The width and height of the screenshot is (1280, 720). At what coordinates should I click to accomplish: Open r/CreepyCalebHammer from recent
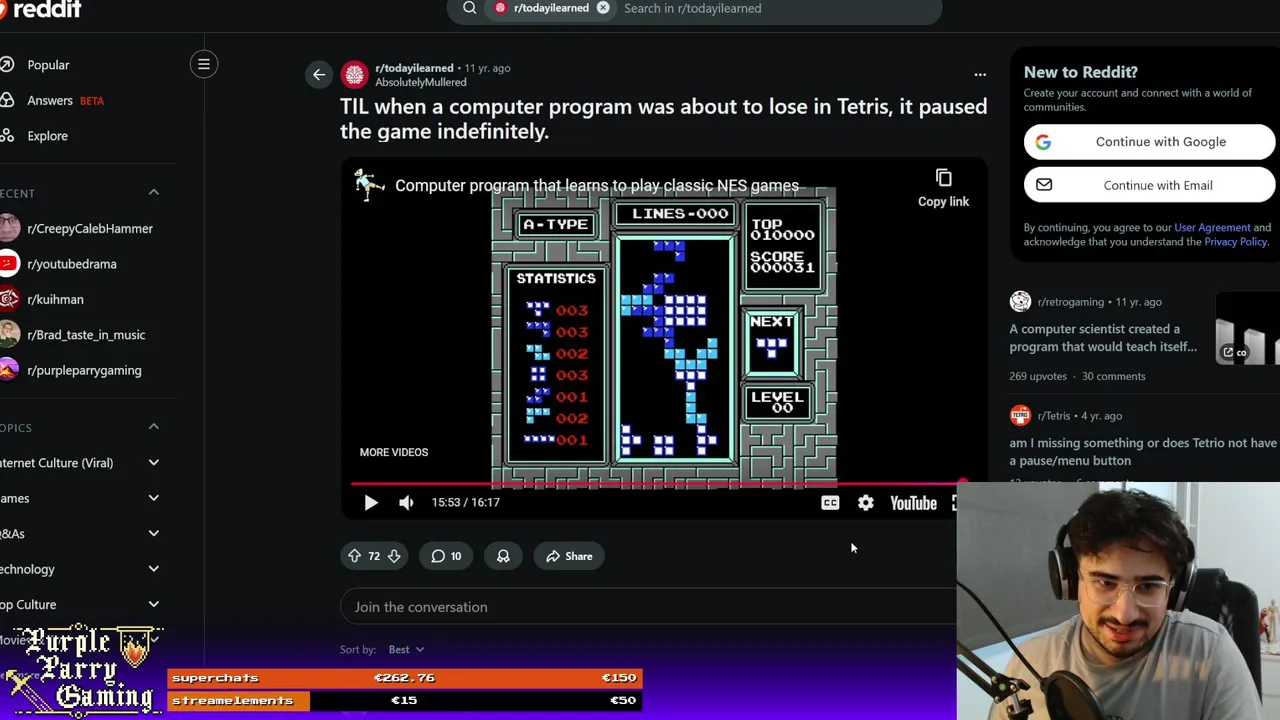pos(88,228)
